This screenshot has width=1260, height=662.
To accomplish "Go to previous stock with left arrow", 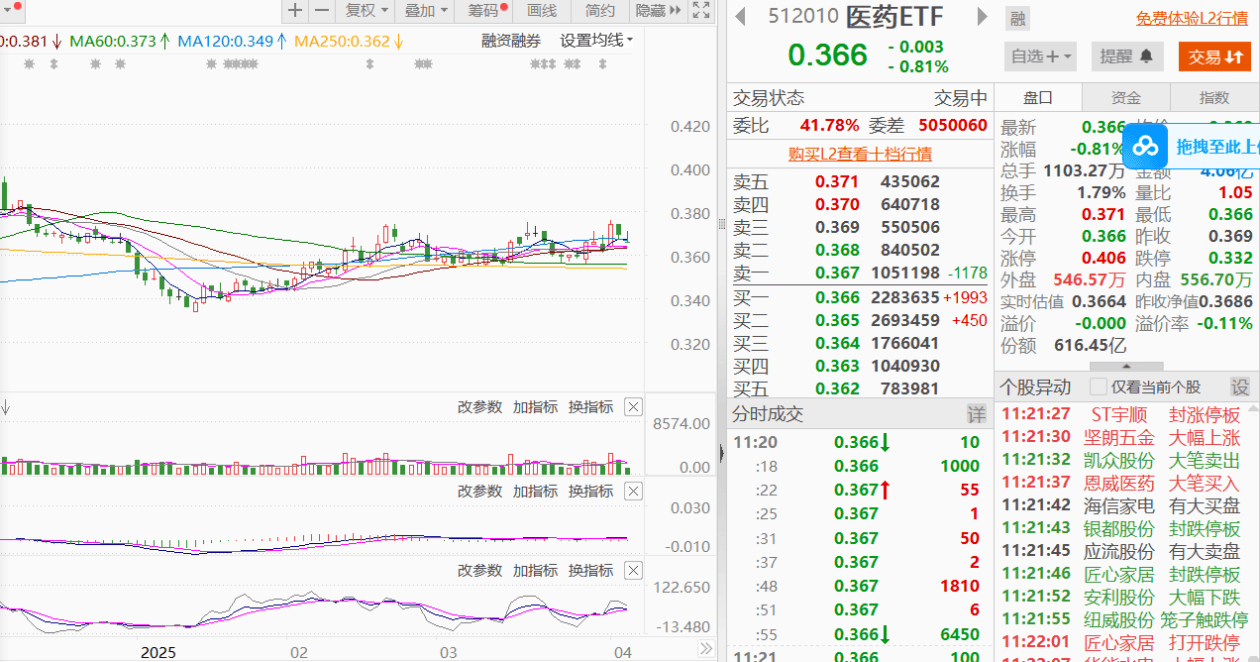I will pyautogui.click(x=741, y=17).
